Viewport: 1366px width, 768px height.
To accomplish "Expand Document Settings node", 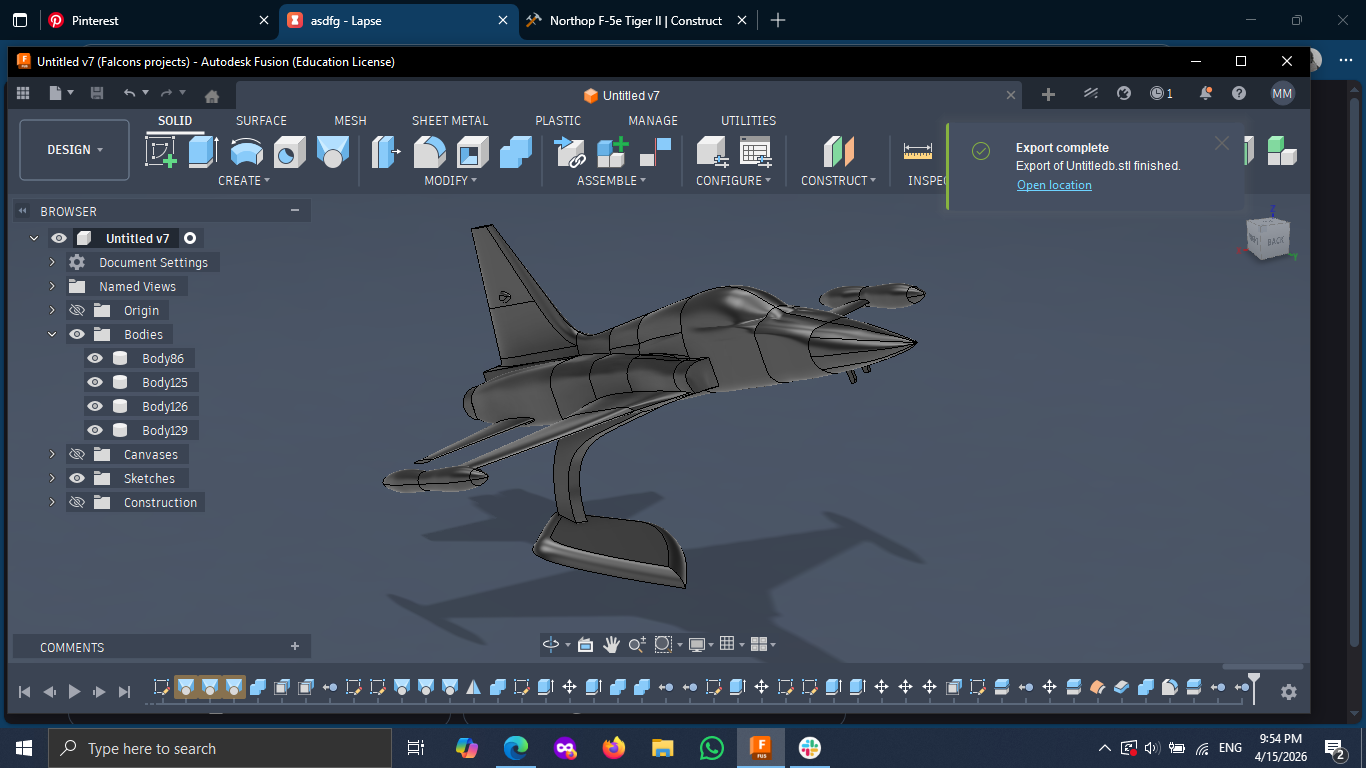I will click(x=52, y=262).
